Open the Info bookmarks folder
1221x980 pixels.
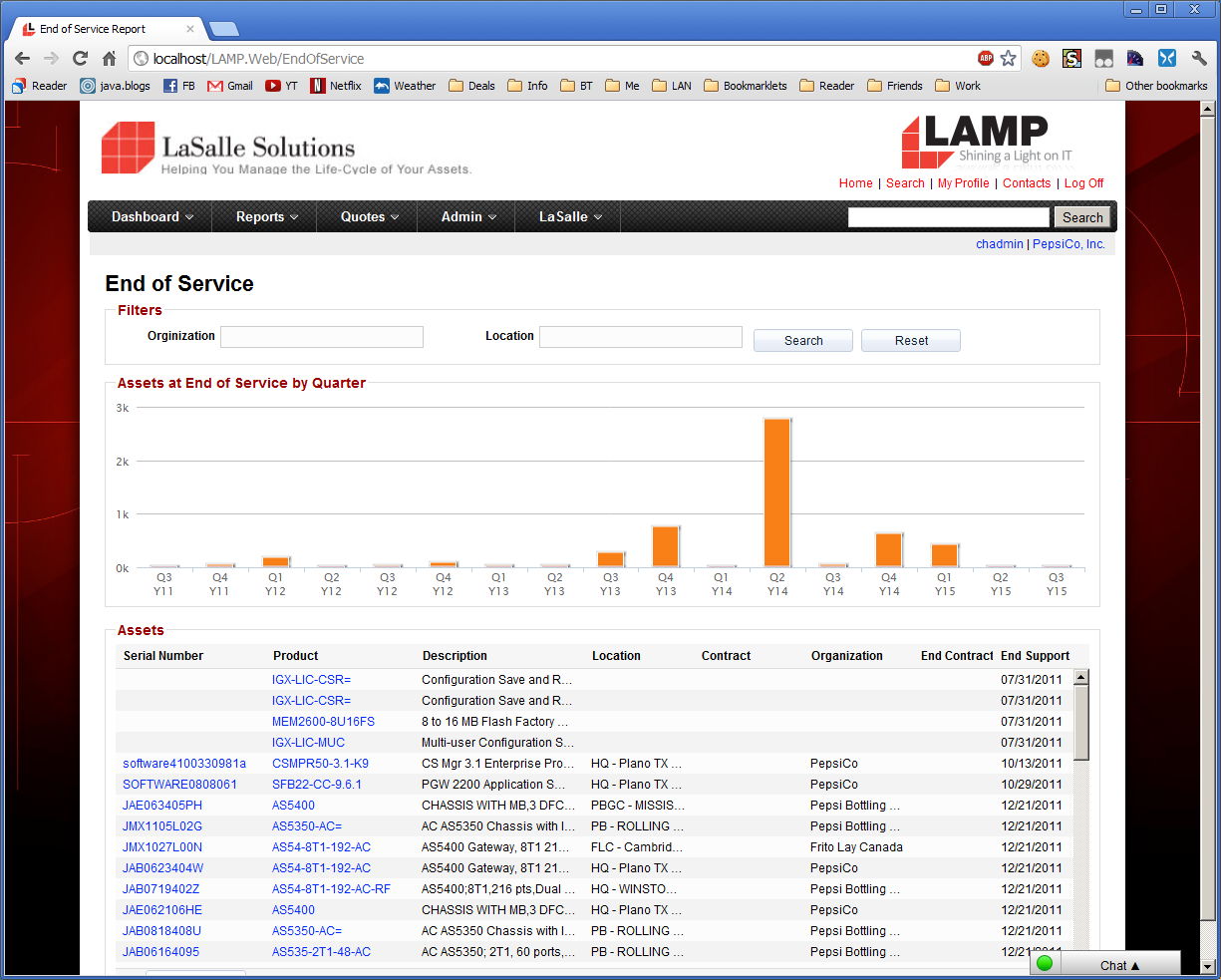(x=528, y=86)
